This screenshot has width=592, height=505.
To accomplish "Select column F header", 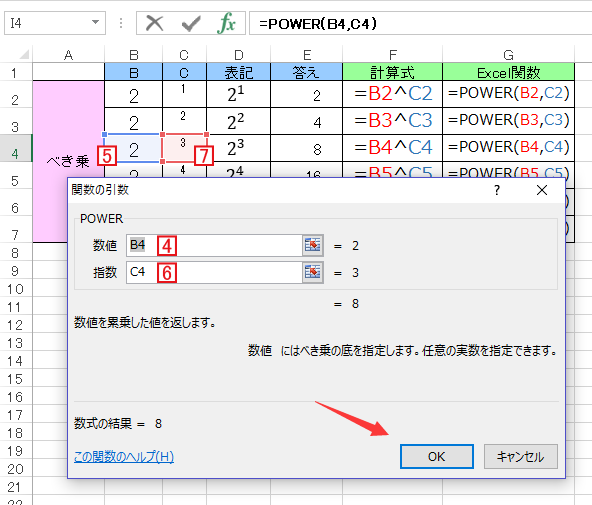I will pyautogui.click(x=393, y=55).
